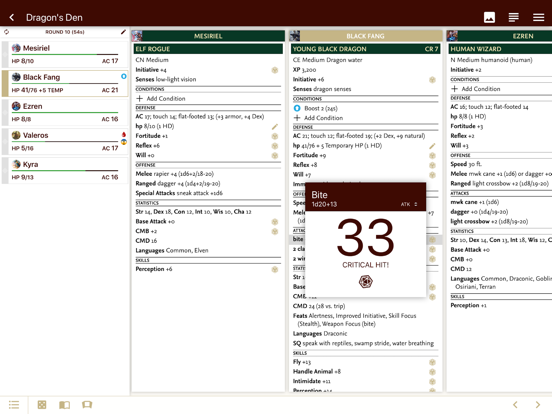Open the MESIRIEL column header
552x414 pixels.
pos(208,36)
